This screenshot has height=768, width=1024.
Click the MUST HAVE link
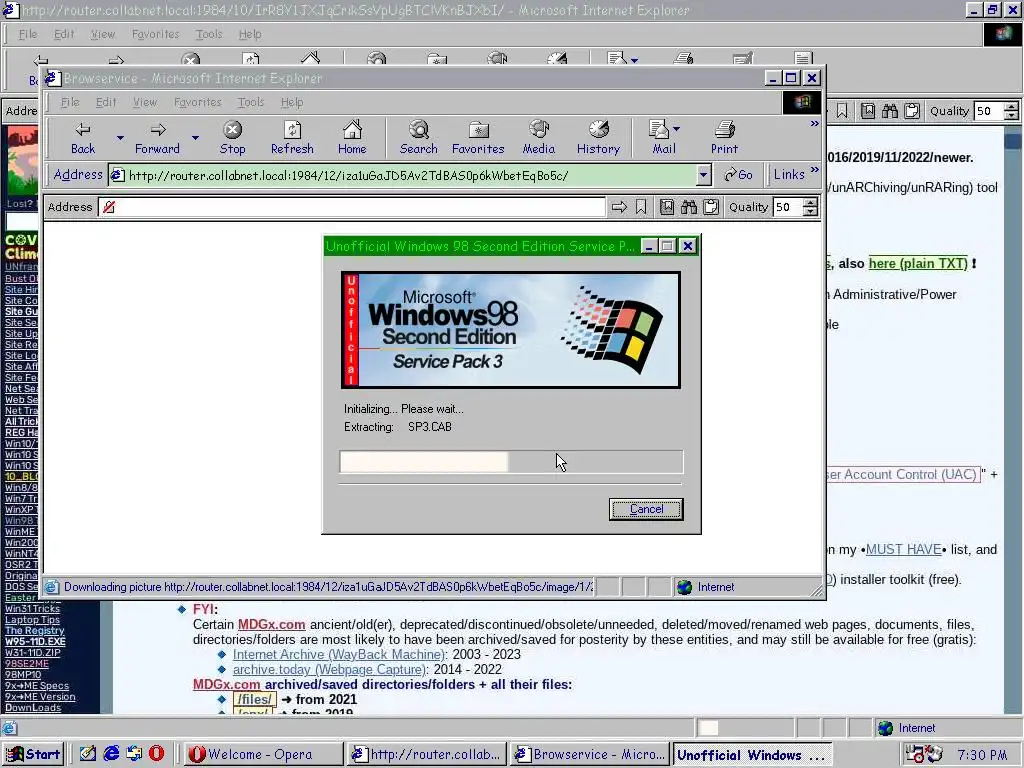coord(903,549)
